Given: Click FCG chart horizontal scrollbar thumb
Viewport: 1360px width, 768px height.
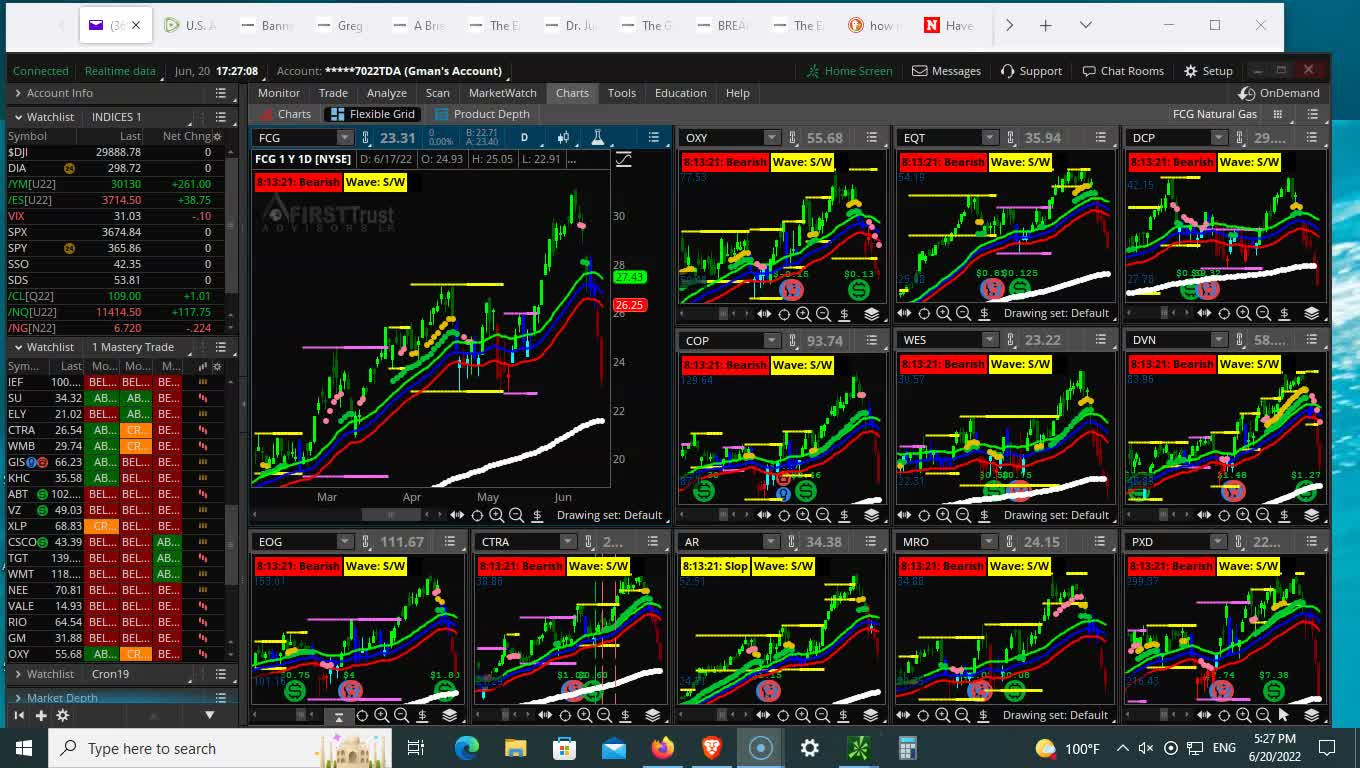Looking at the screenshot, I should point(391,515).
